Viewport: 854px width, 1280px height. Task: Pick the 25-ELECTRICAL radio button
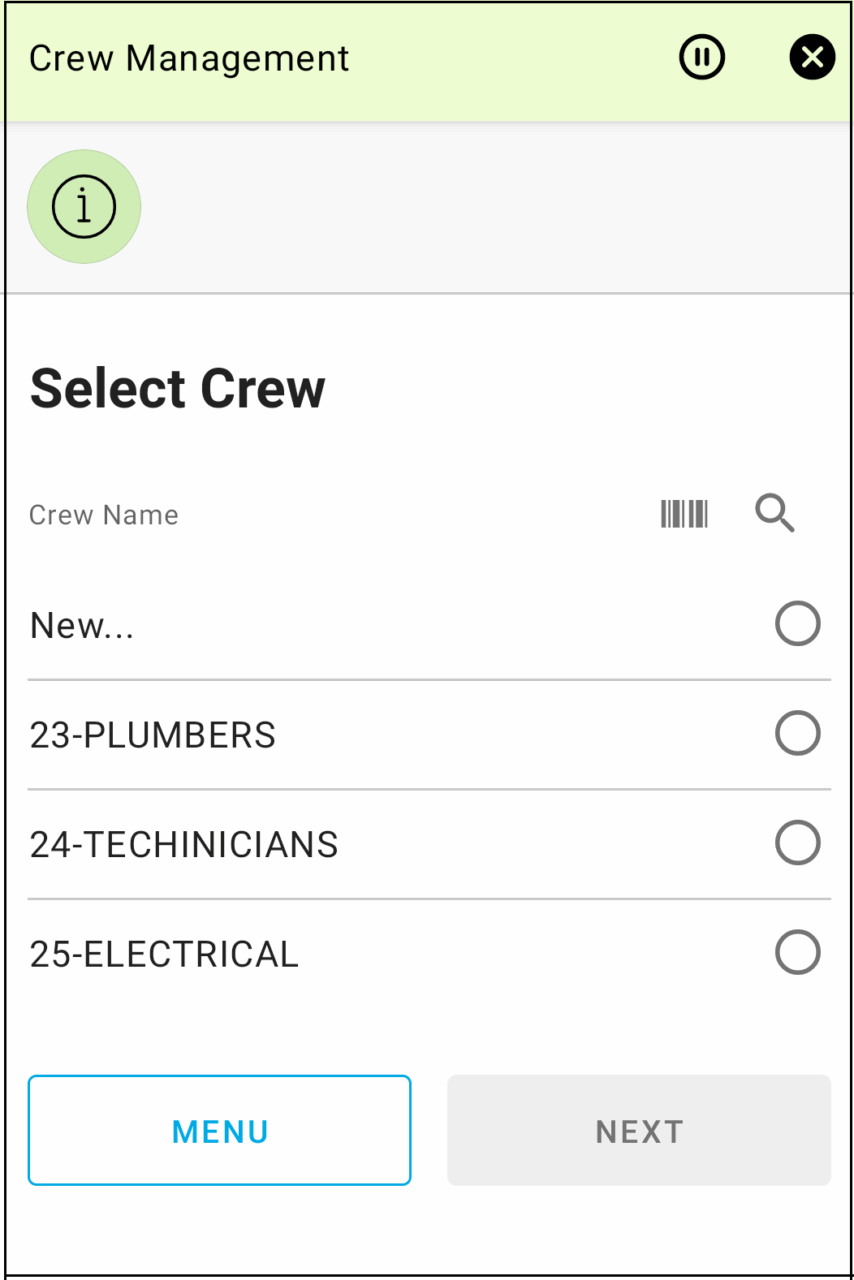797,953
